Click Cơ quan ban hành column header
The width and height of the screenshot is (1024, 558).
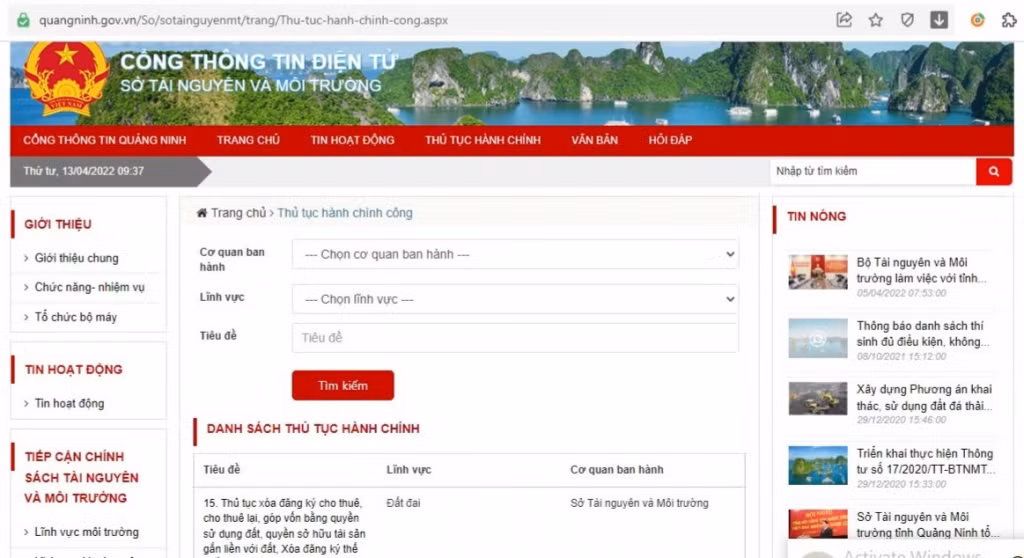tap(616, 470)
